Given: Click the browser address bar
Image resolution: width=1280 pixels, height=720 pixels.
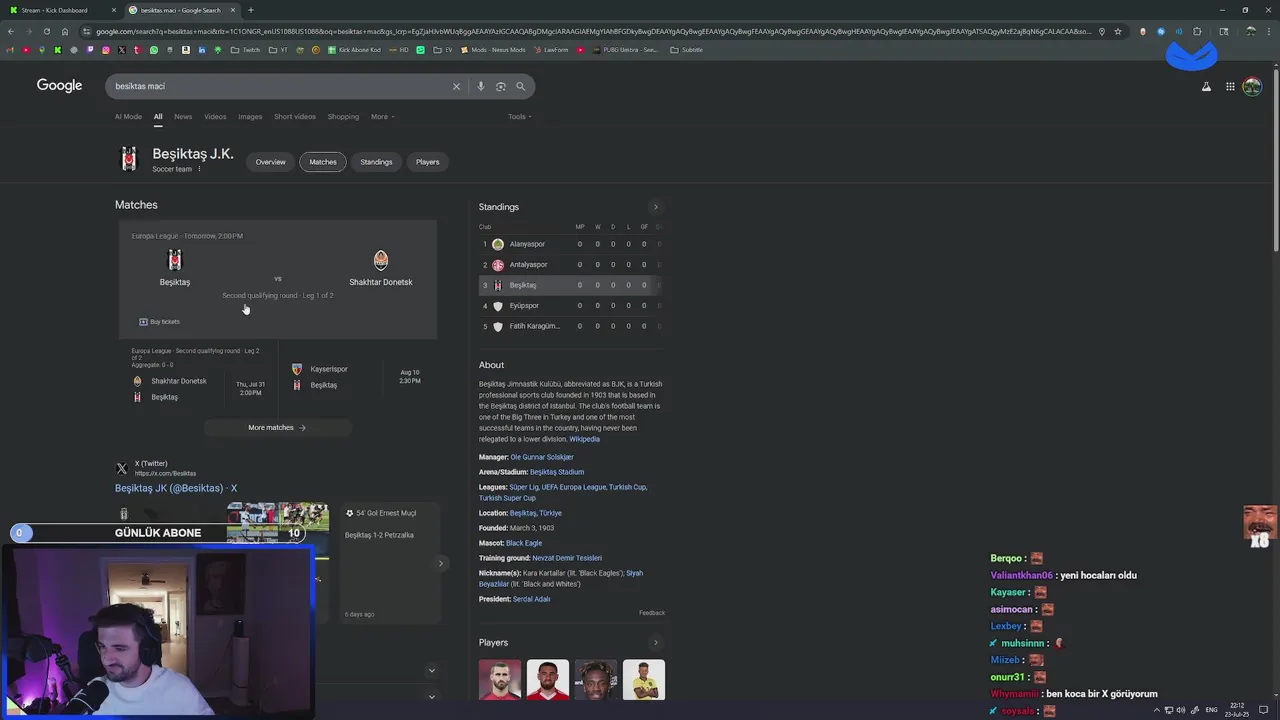Looking at the screenshot, I should 592,31.
